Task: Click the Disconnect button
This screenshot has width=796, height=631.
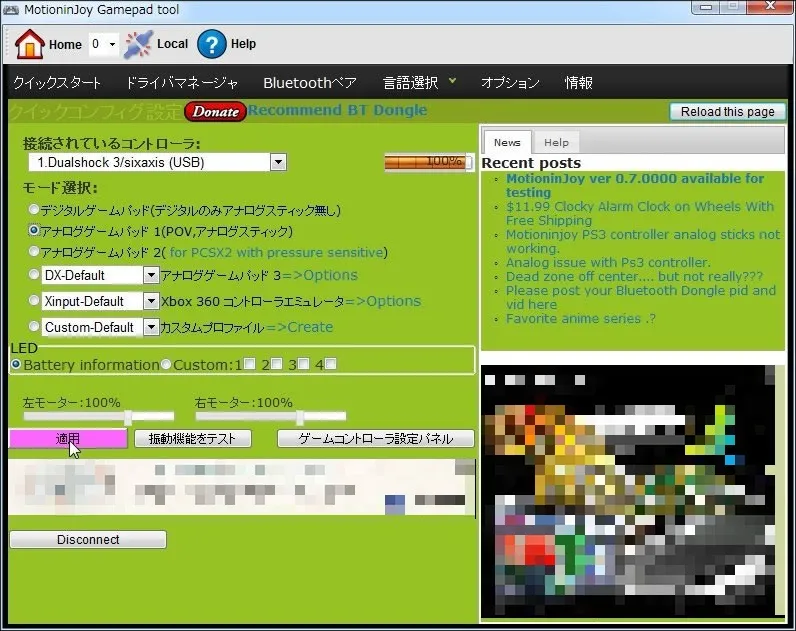Action: click(x=88, y=539)
